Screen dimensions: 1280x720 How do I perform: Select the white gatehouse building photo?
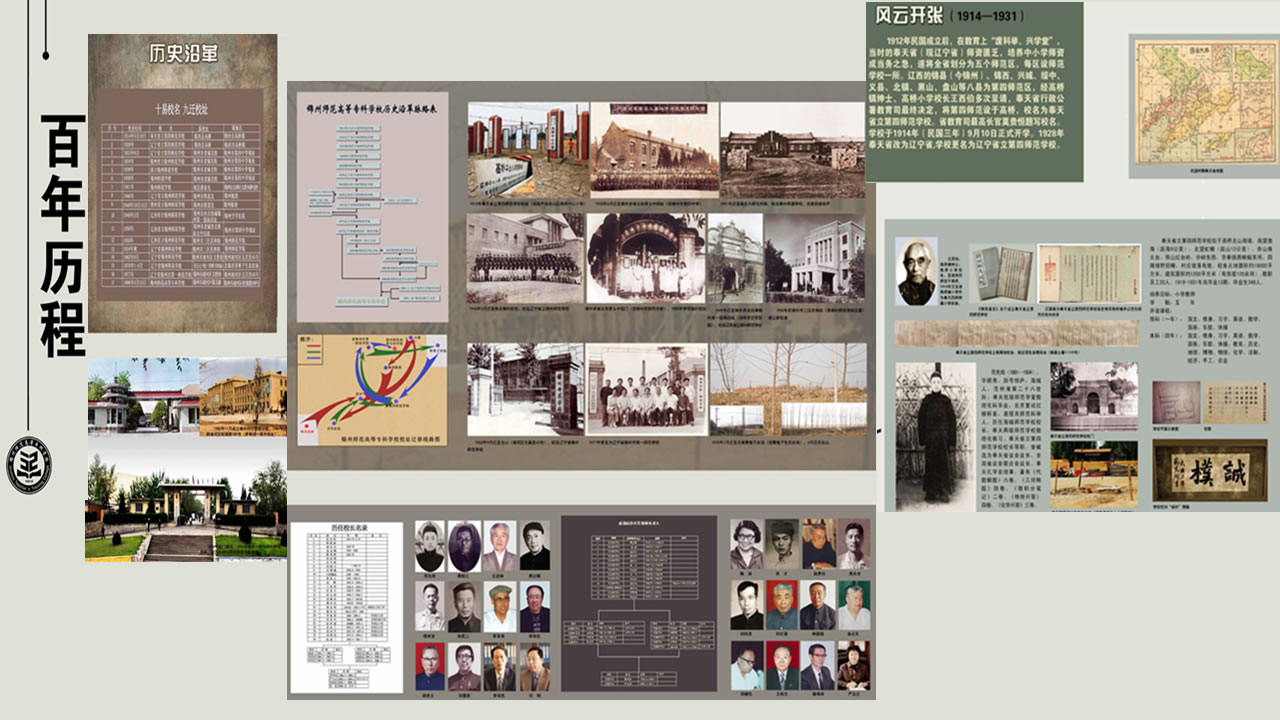click(143, 395)
